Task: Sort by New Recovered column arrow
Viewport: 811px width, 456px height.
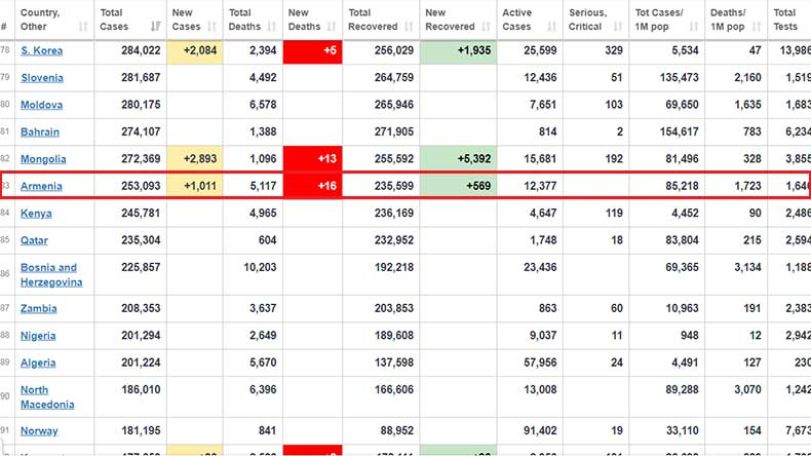Action: (x=486, y=26)
